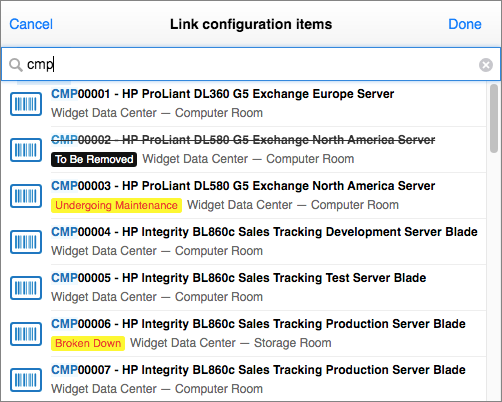The width and height of the screenshot is (502, 402).
Task: Click the location line under CMP00001
Action: coord(157,113)
